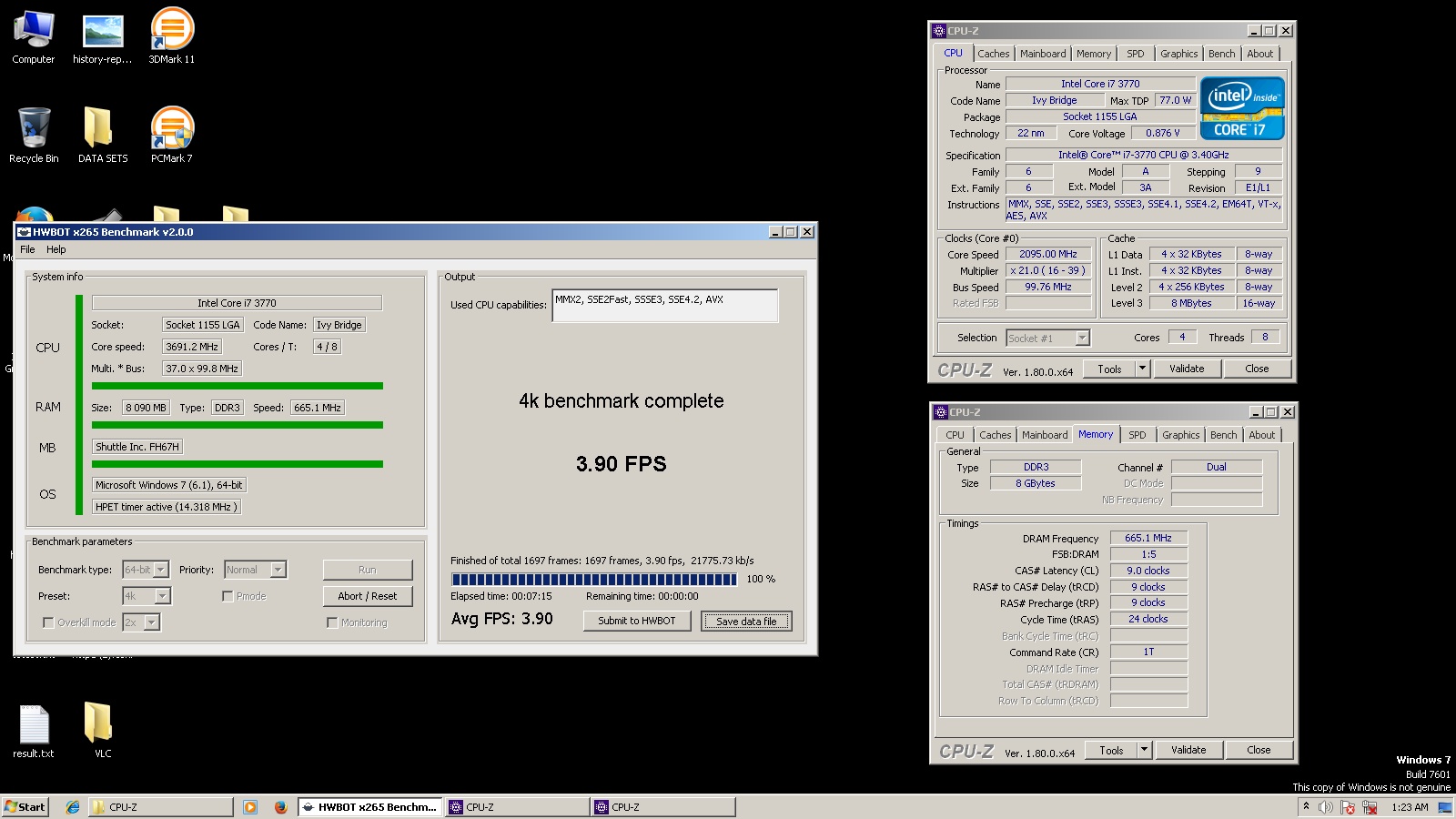Click the 1:23 AM taskbar clock

[1409, 807]
